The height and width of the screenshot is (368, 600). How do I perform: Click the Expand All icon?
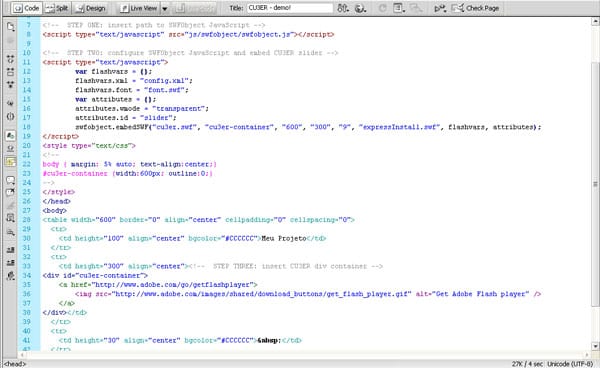(10, 85)
